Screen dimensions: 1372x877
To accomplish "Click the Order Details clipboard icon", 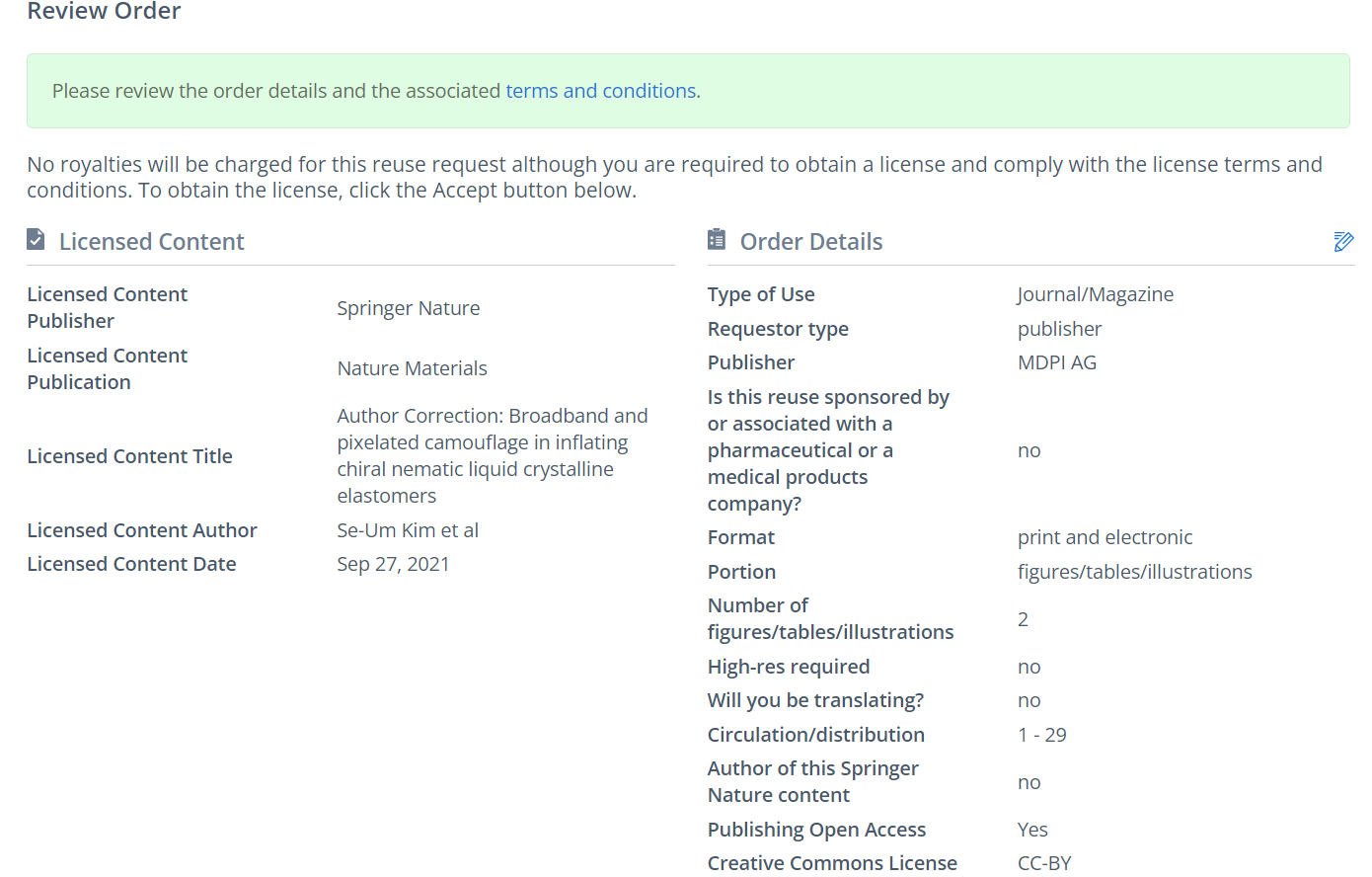I will pos(717,240).
